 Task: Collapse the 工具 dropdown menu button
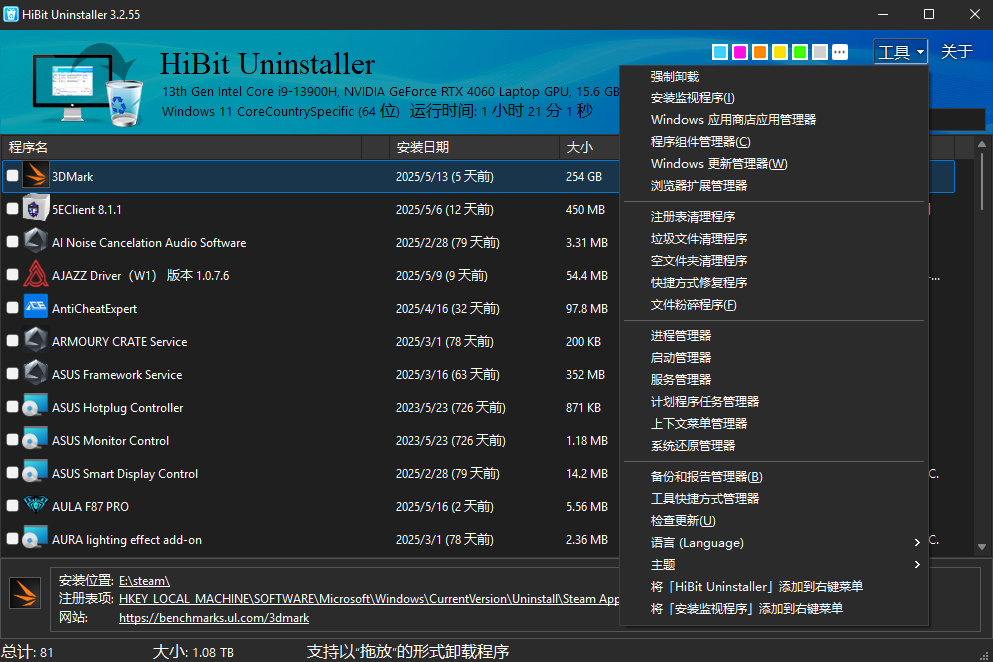[901, 52]
